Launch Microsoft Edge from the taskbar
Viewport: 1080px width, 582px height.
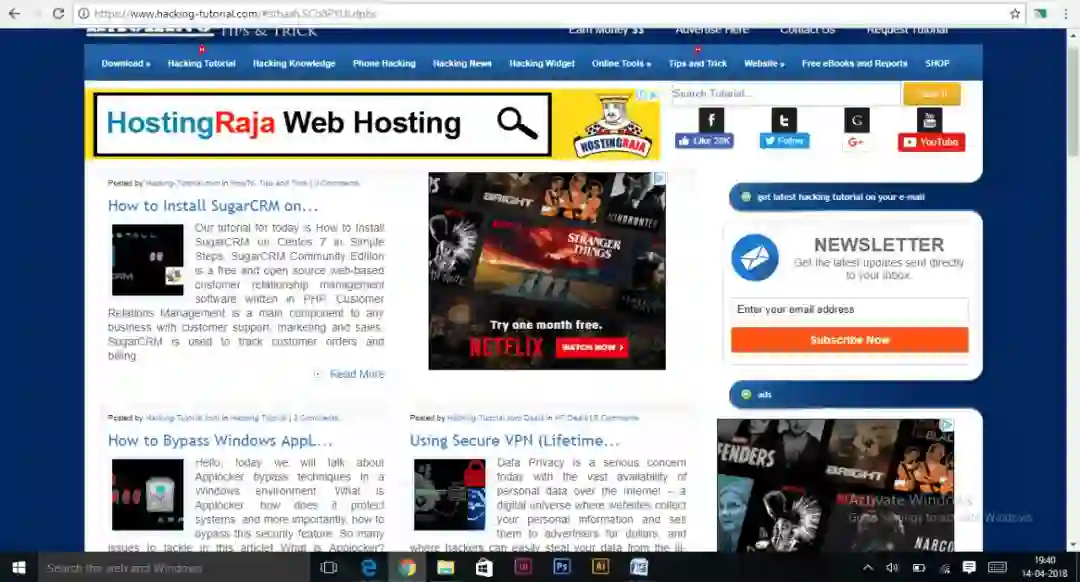368,568
